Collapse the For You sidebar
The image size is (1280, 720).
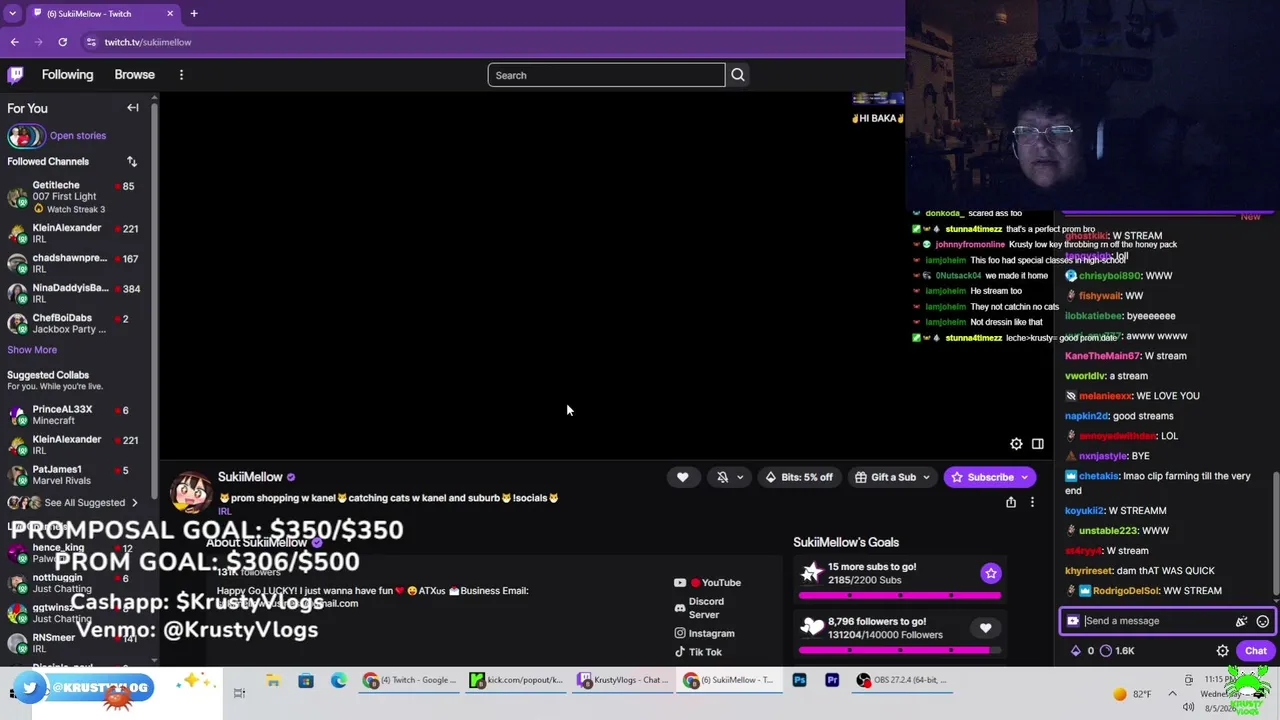tap(133, 108)
